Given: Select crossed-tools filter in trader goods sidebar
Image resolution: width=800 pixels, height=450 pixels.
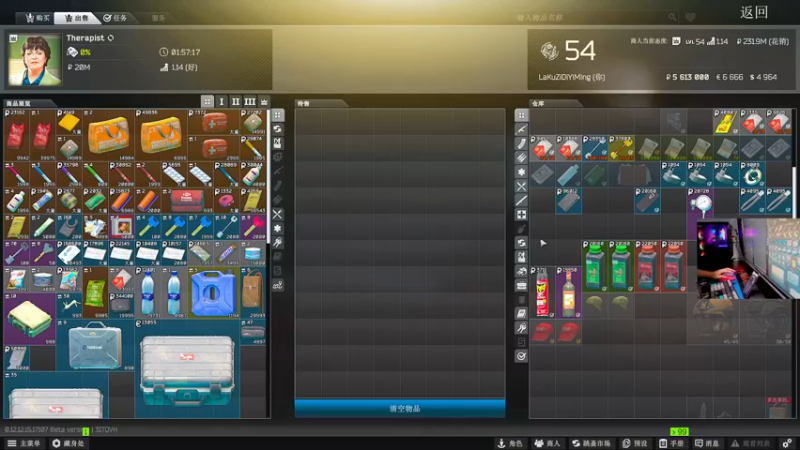Looking at the screenshot, I should coord(278,214).
